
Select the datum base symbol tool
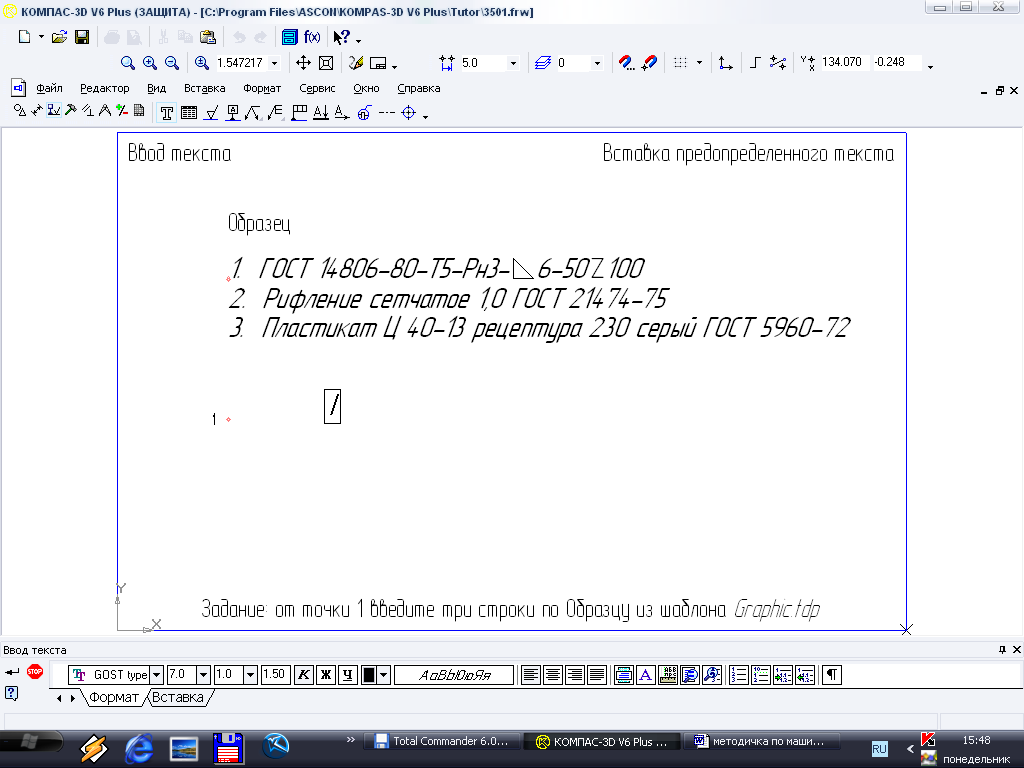(232, 113)
